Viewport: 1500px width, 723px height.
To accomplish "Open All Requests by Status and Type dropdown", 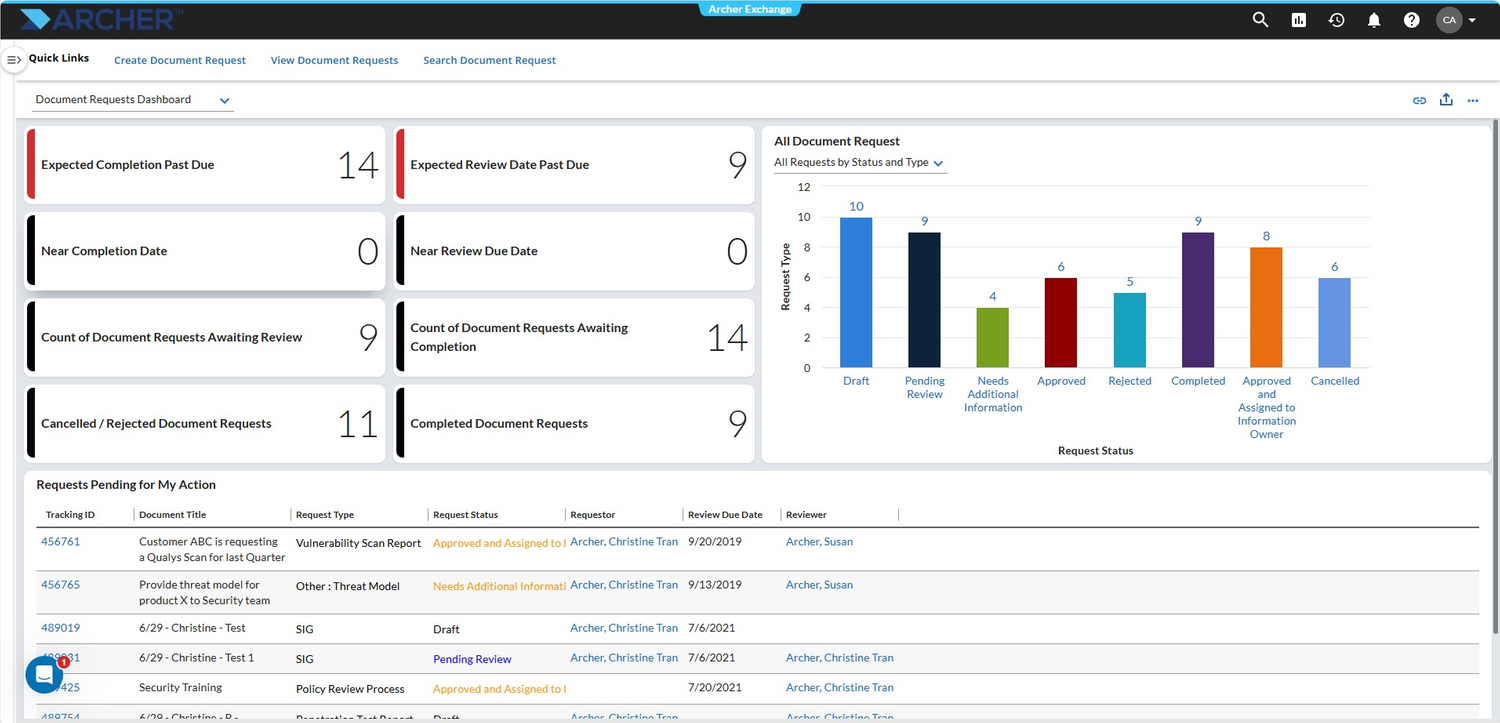I will pos(860,162).
